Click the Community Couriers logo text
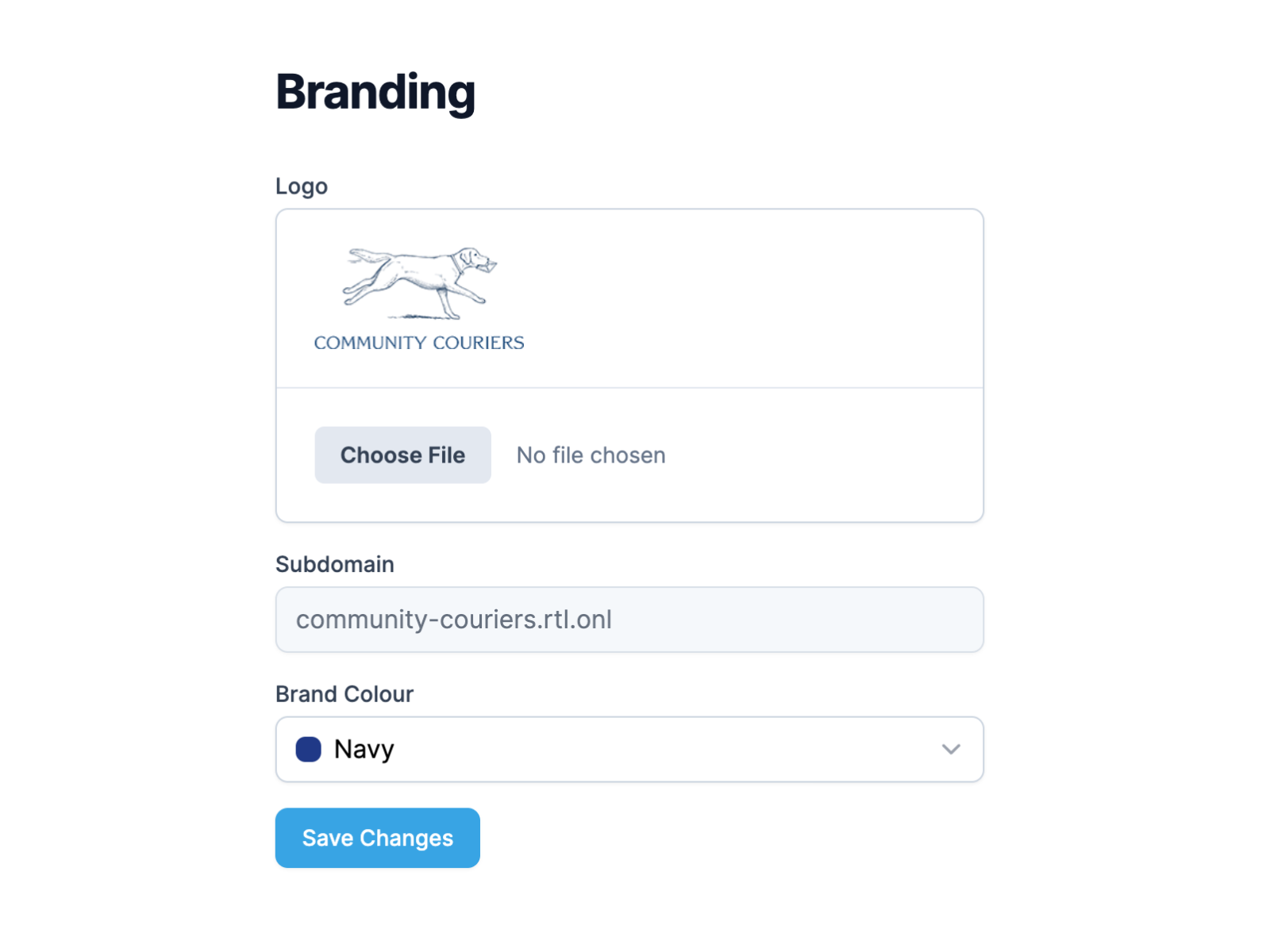The image size is (1270, 952). tap(418, 343)
